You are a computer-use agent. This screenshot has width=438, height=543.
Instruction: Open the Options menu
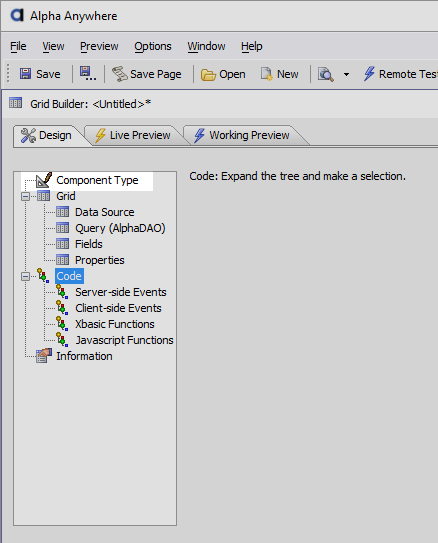click(x=153, y=46)
